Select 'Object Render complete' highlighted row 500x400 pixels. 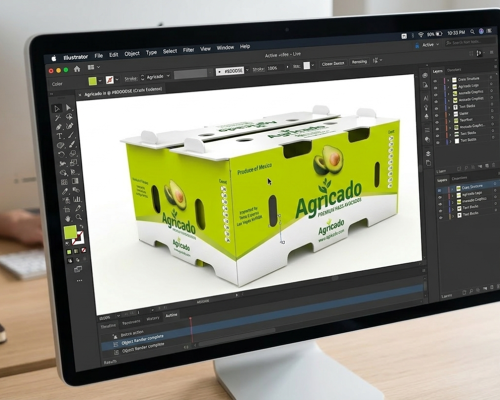(x=145, y=339)
